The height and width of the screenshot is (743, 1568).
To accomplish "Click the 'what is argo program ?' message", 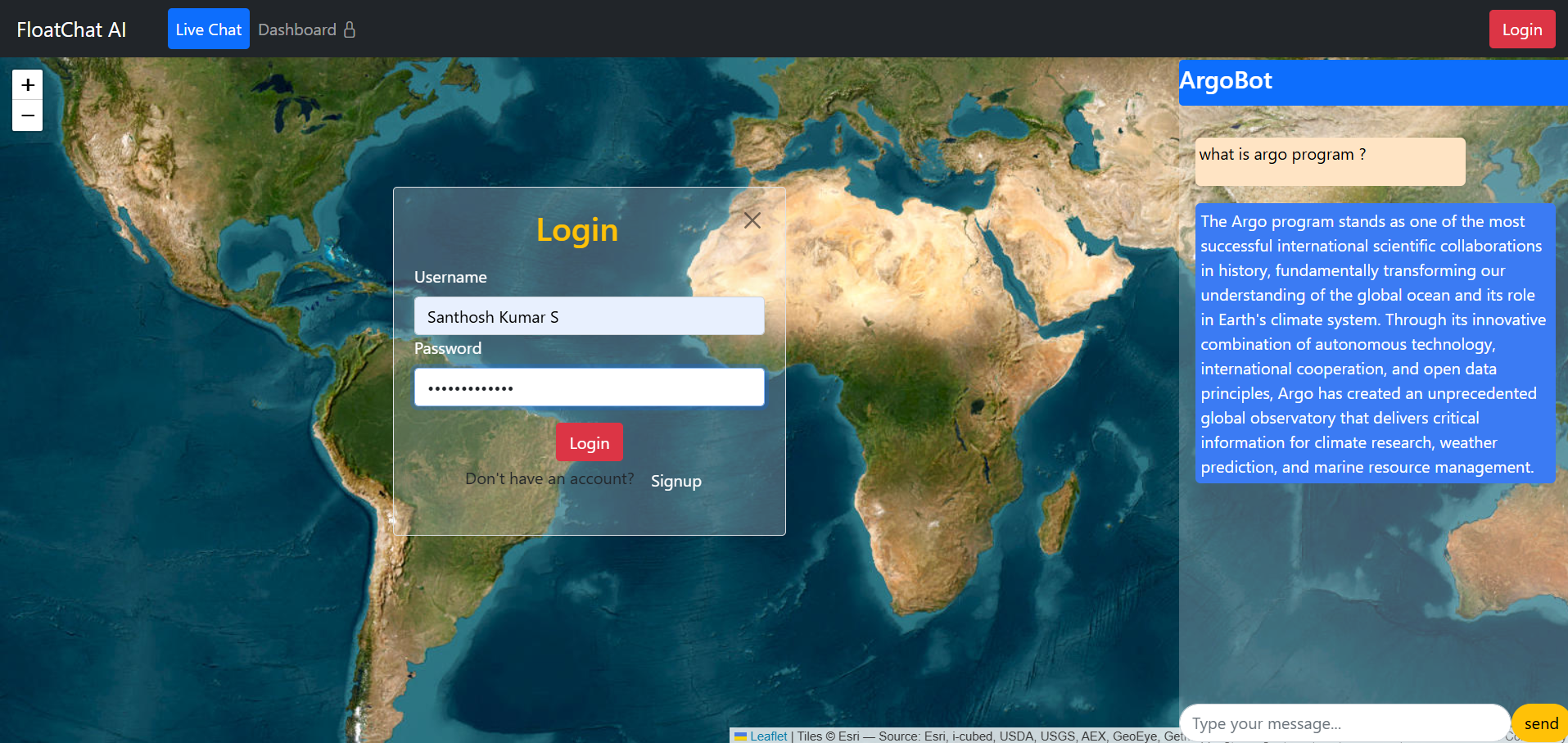I will tap(1329, 161).
